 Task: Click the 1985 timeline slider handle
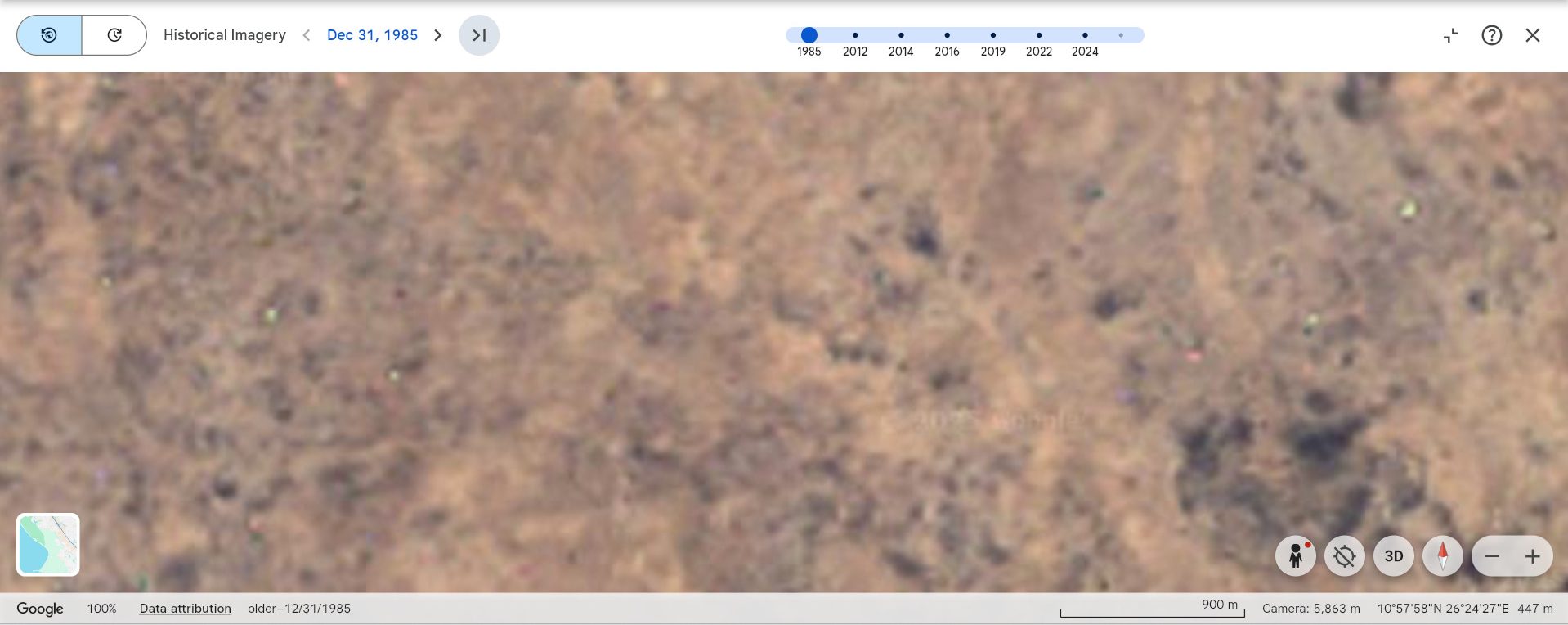point(809,35)
